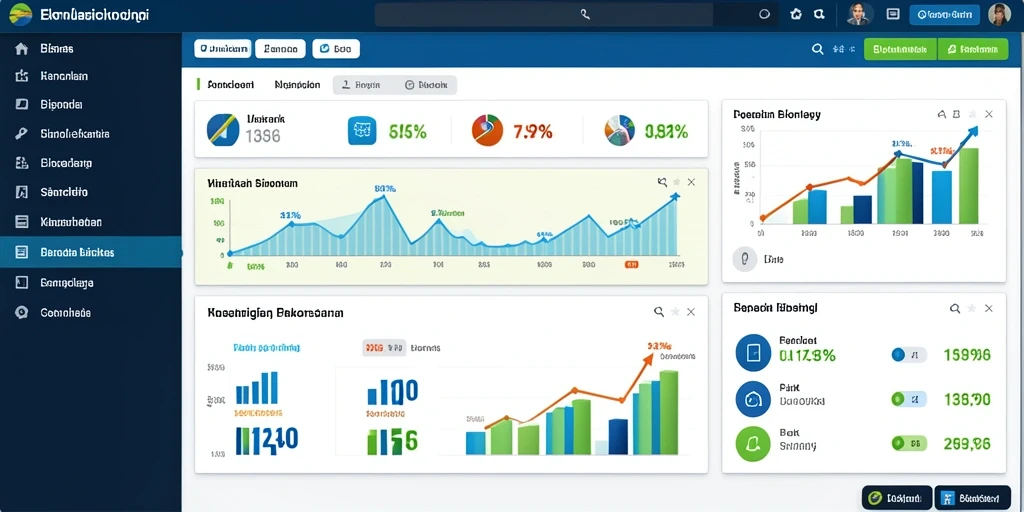The image size is (1024, 512).
Task: Click the orange marker on the line chart axis
Action: pyautogui.click(x=631, y=265)
